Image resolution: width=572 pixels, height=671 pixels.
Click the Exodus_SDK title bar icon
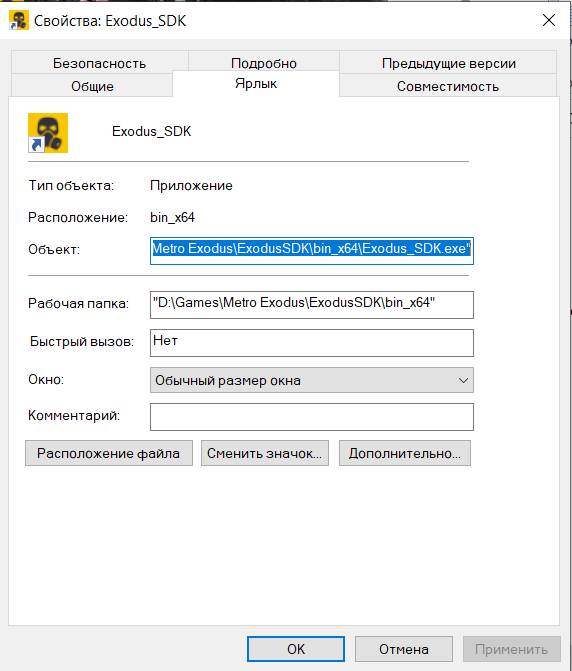tap(19, 21)
